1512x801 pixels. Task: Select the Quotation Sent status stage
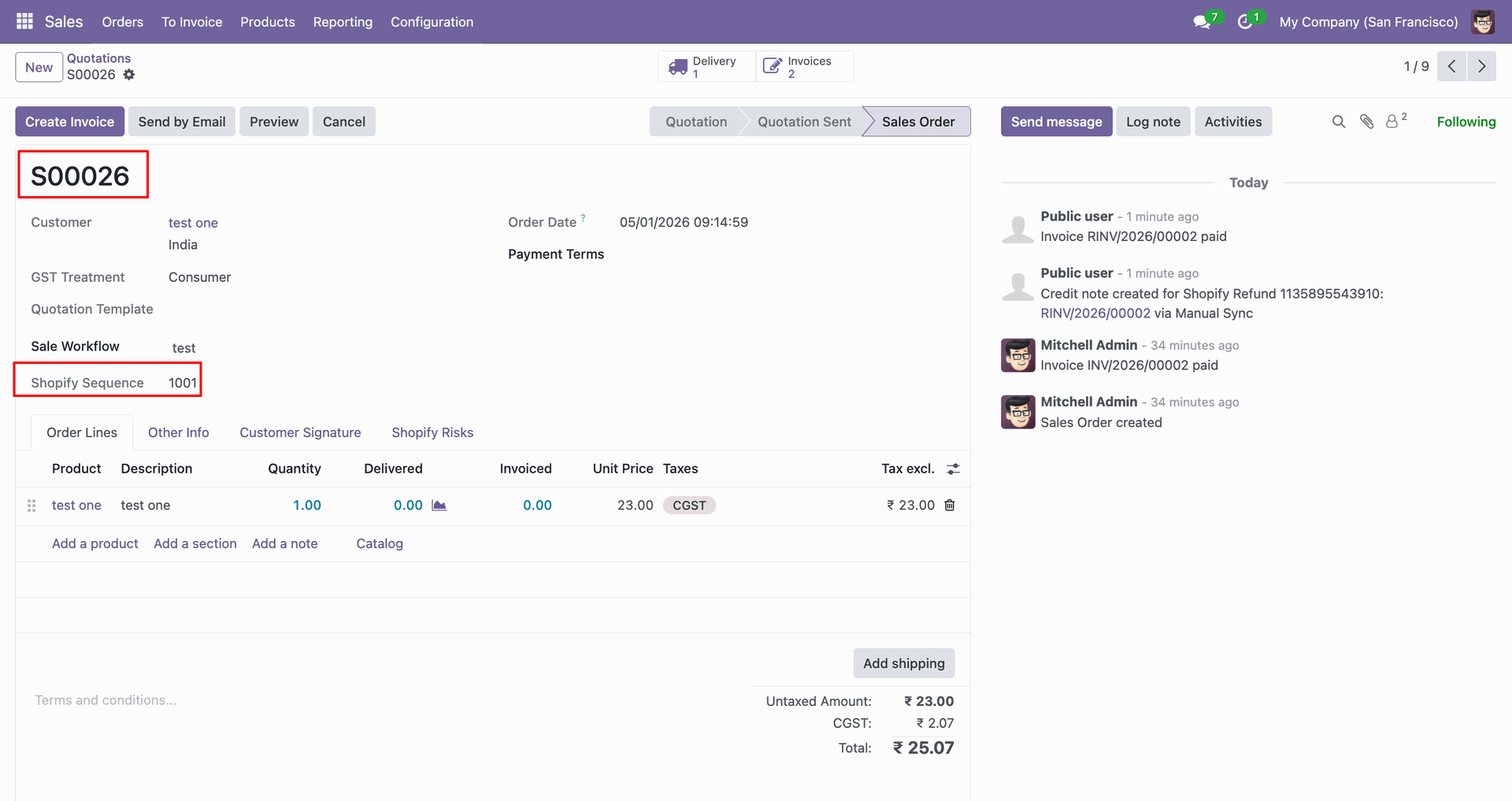pyautogui.click(x=804, y=121)
